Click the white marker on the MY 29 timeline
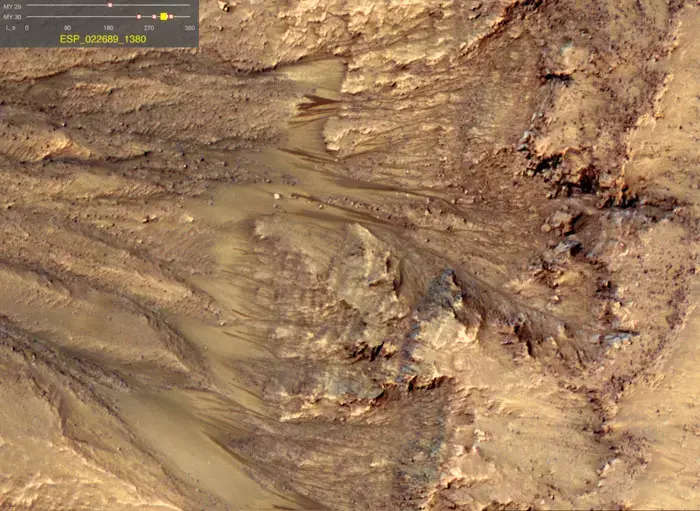Viewport: 700px width, 511px height. 110,5
